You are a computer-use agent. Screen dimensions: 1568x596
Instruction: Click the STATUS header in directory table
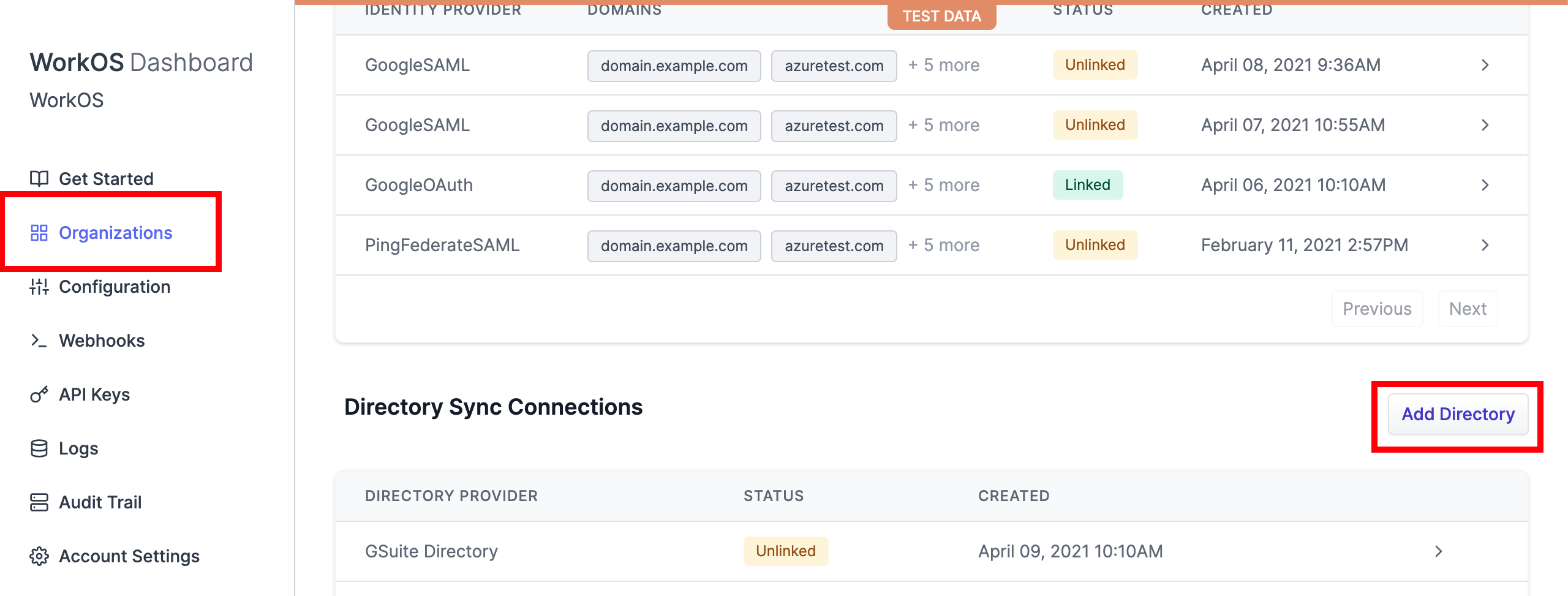(x=774, y=496)
